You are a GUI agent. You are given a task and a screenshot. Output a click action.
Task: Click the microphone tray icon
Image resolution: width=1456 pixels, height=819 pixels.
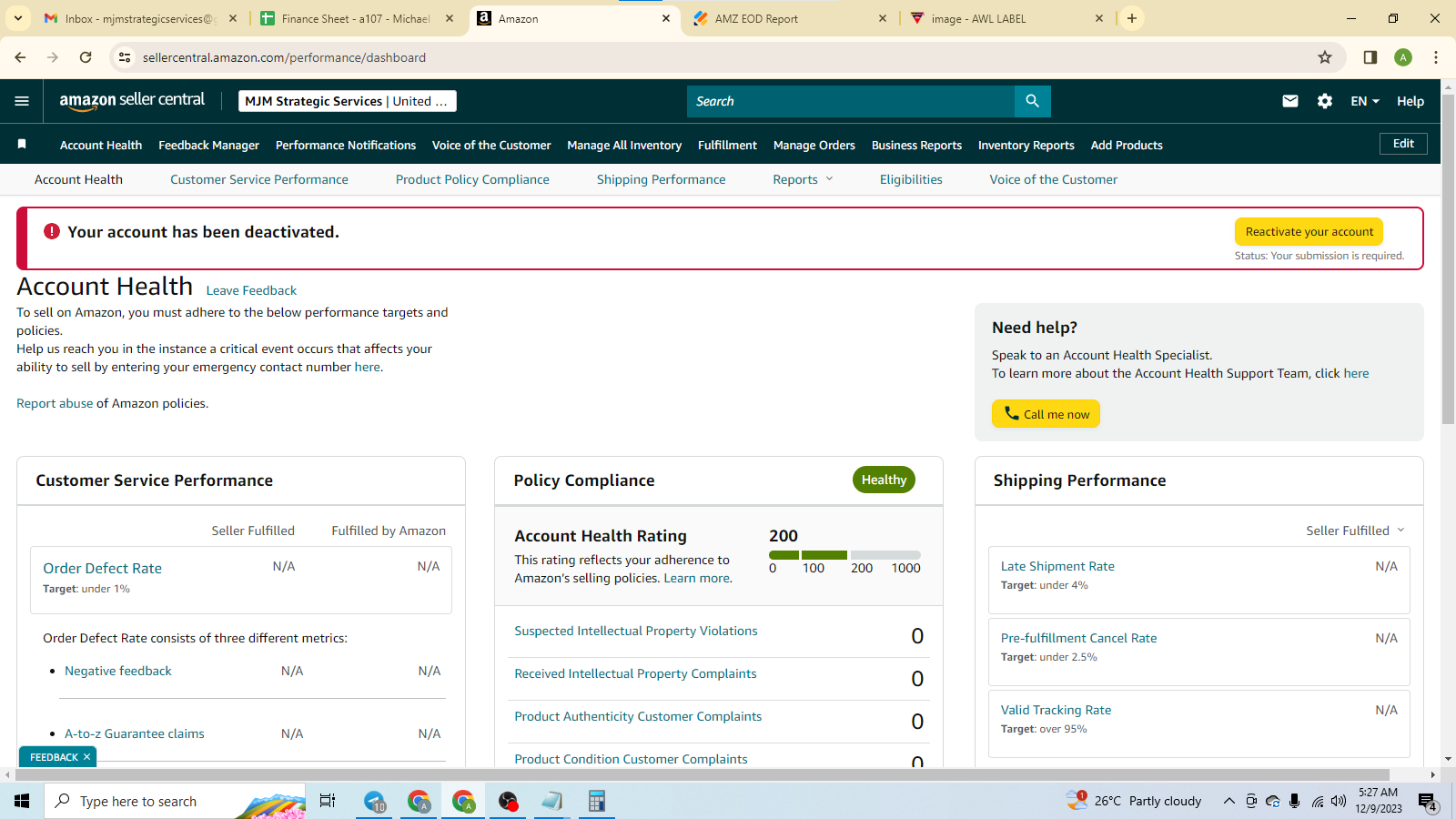pyautogui.click(x=1294, y=801)
